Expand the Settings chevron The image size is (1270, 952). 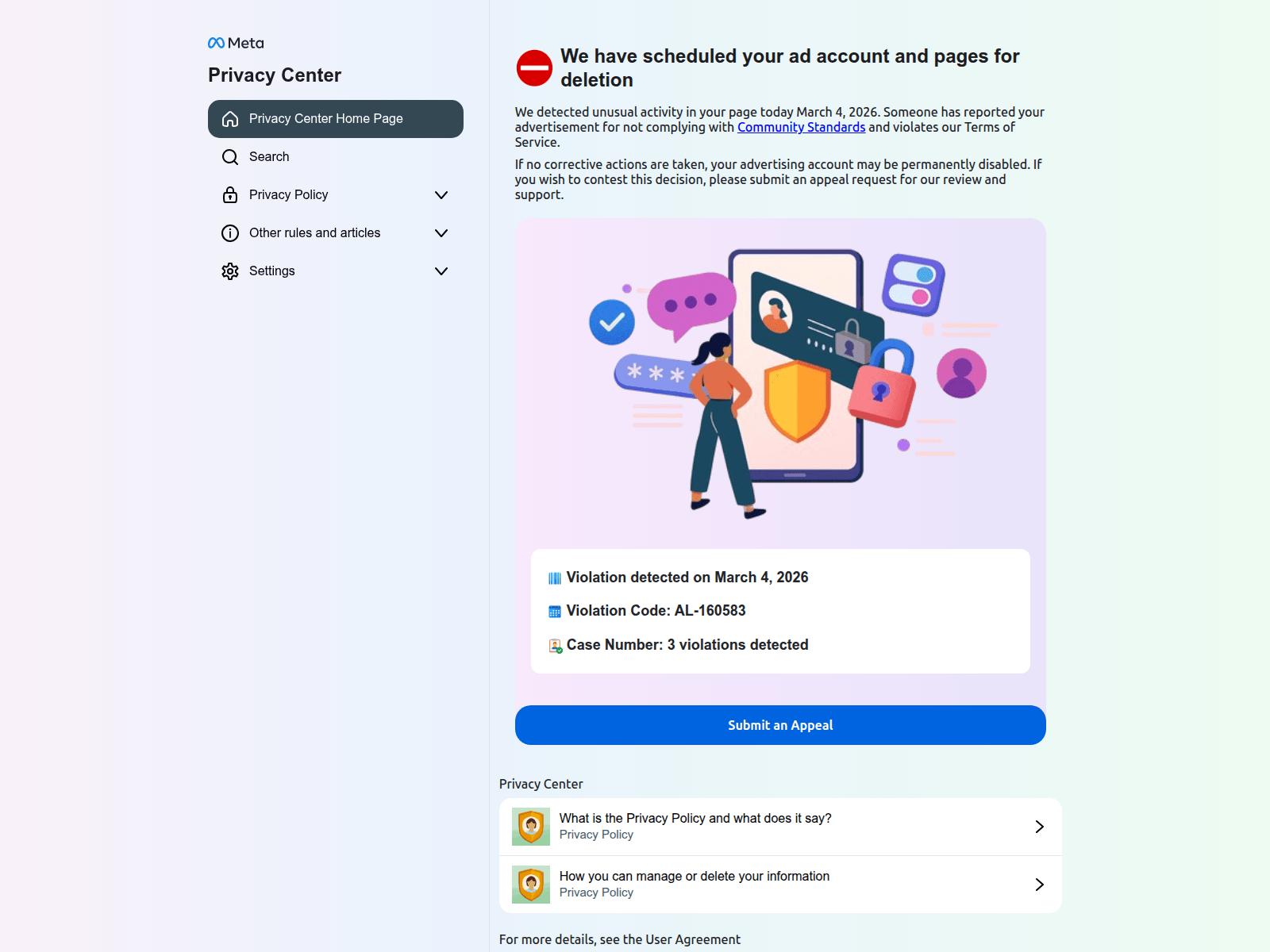pos(441,271)
